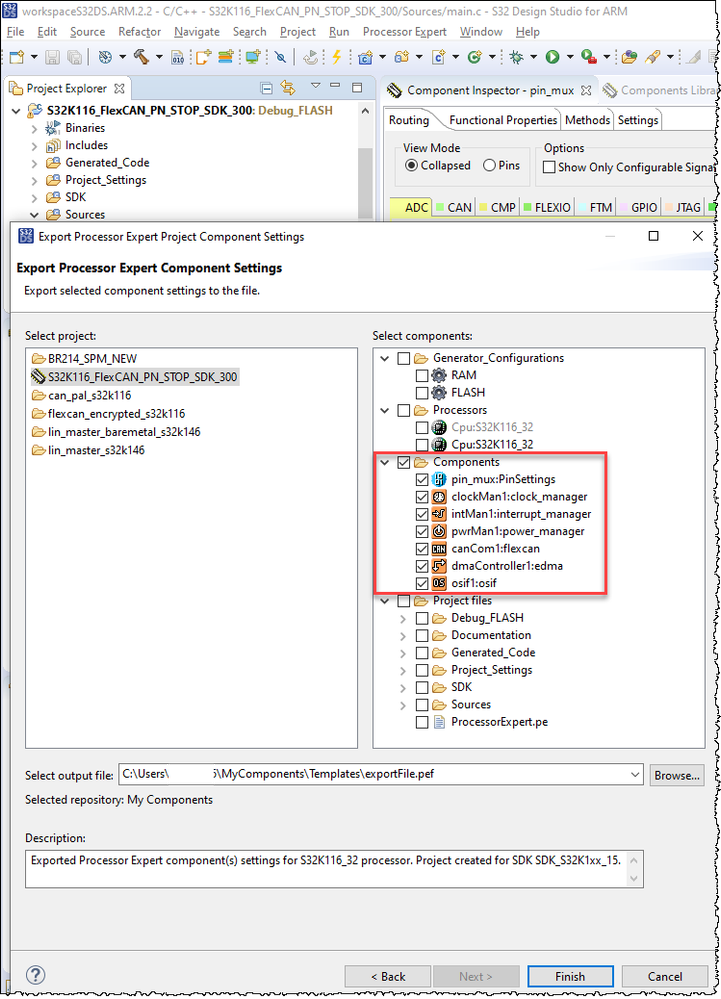Click the Browse button

pyautogui.click(x=676, y=775)
